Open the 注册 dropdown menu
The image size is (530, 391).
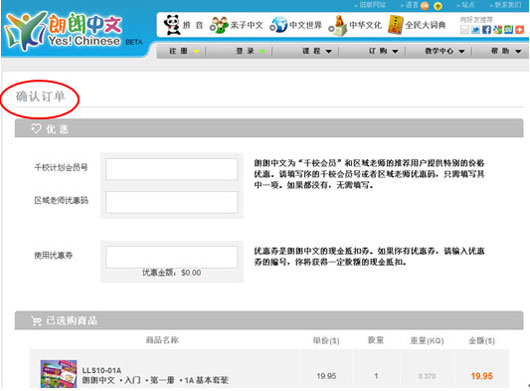click(x=184, y=51)
